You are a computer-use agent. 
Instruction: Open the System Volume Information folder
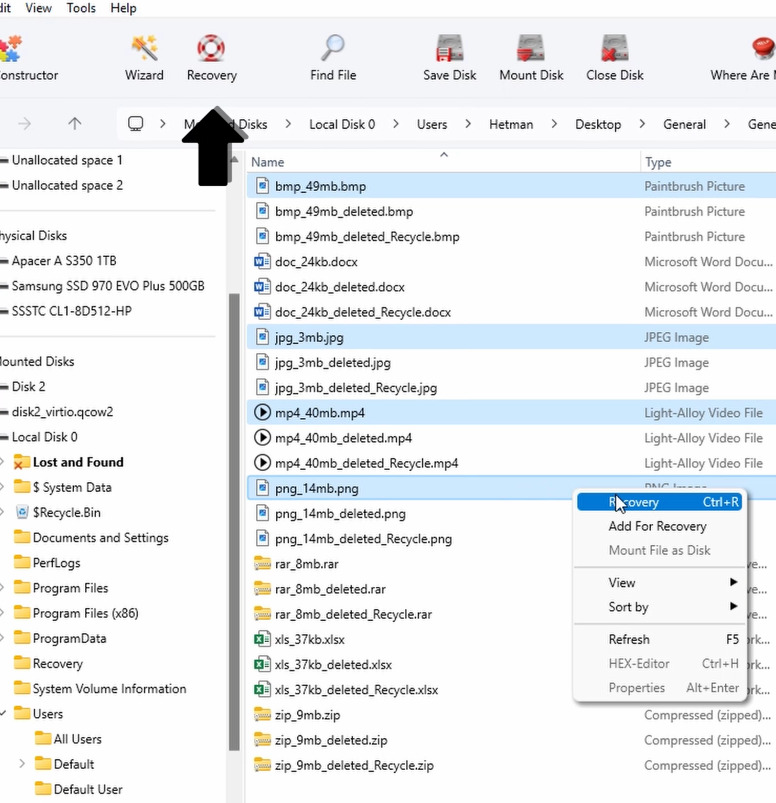tap(109, 688)
